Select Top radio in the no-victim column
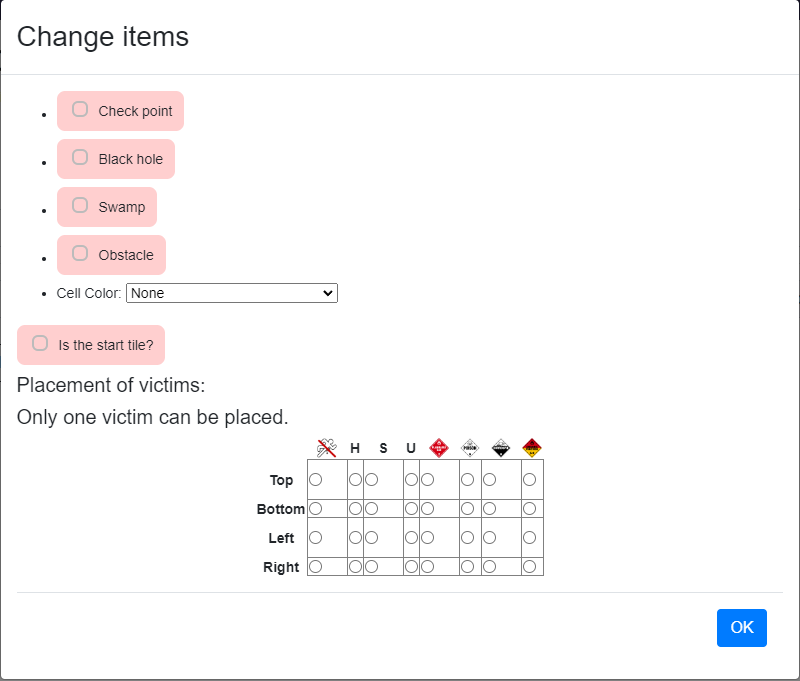Viewport: 800px width, 681px height. point(315,480)
